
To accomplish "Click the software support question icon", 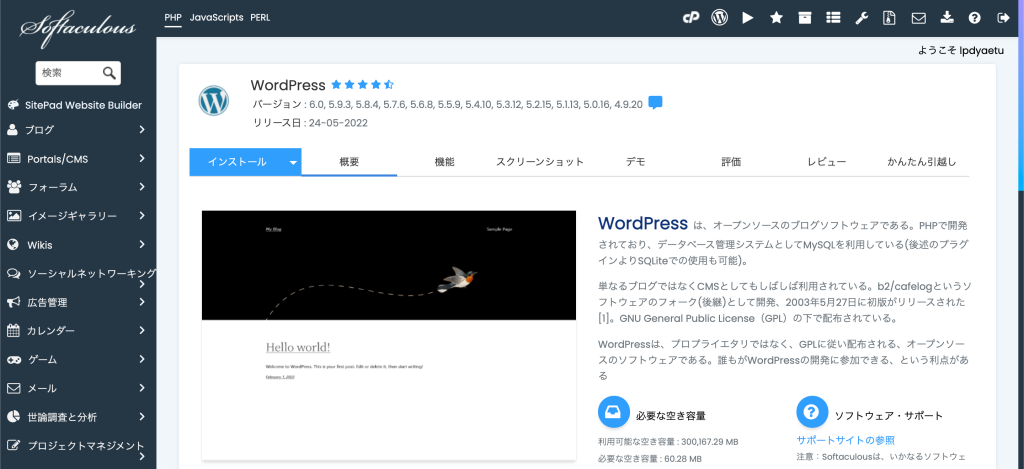I will 812,412.
